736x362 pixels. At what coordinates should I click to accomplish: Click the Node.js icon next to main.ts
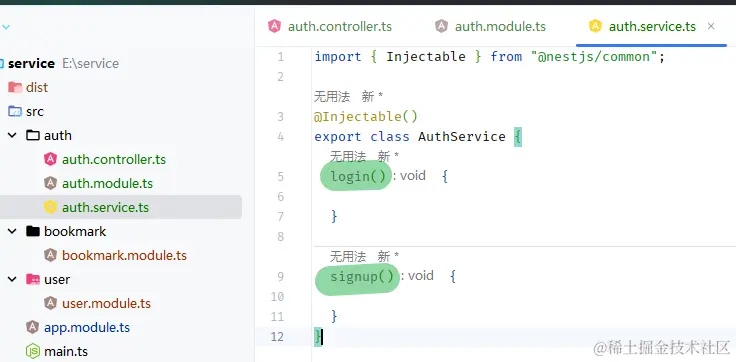coord(32,351)
